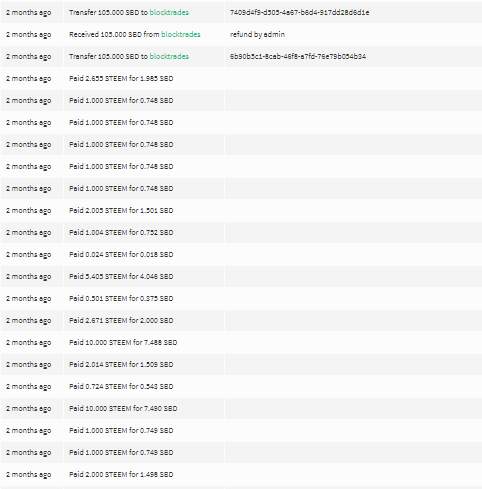Open blocktrades link in second Transfer row
Viewport: 482px width, 489px height.
pyautogui.click(x=169, y=57)
